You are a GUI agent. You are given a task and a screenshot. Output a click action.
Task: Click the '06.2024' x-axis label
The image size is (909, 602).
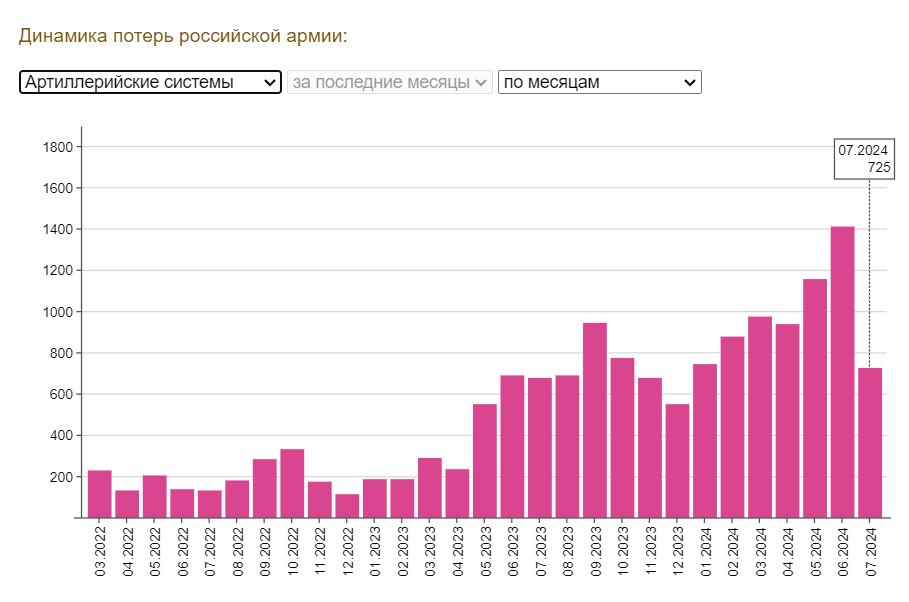(x=843, y=551)
